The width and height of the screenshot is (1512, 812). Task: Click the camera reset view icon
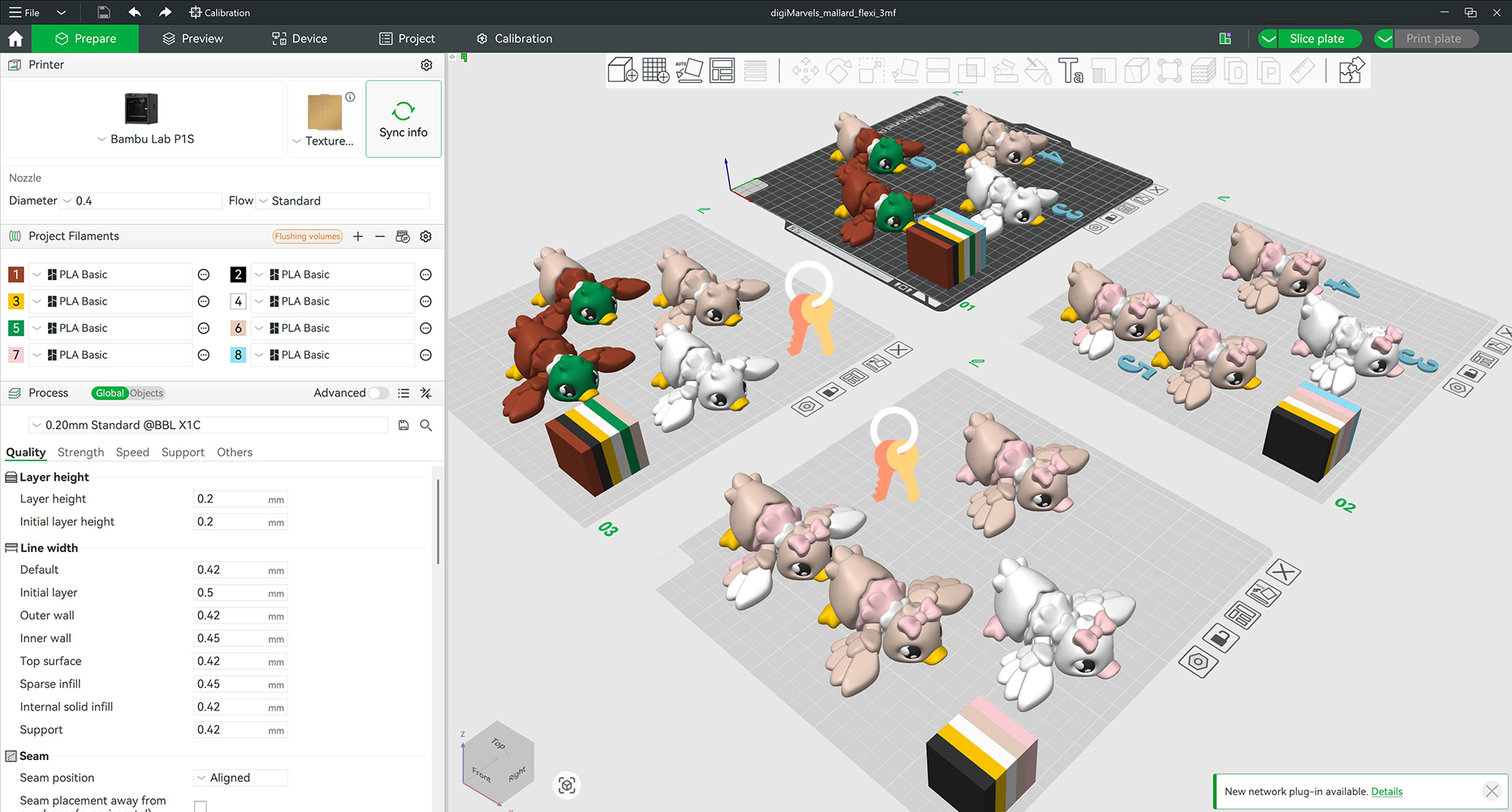click(x=566, y=785)
